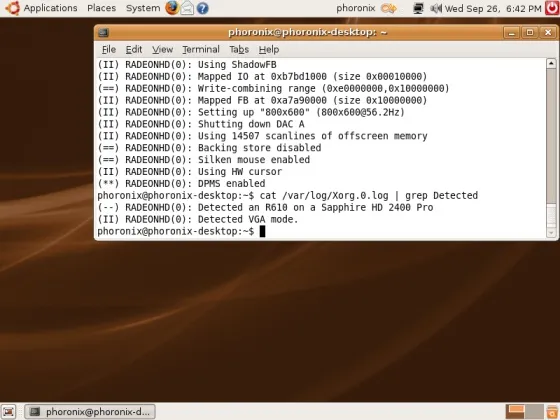Click the Show Desktop icon in the bottom panel
Screen dimensions: 560x420
pos(9,412)
